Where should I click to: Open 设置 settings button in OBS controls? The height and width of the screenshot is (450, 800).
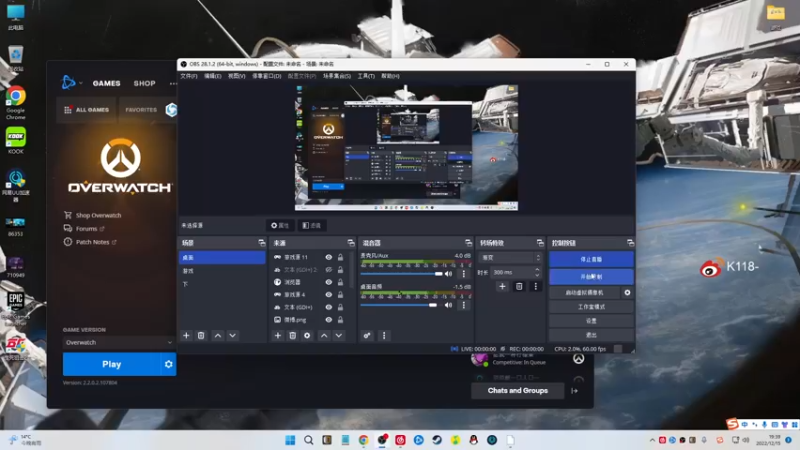pos(591,321)
